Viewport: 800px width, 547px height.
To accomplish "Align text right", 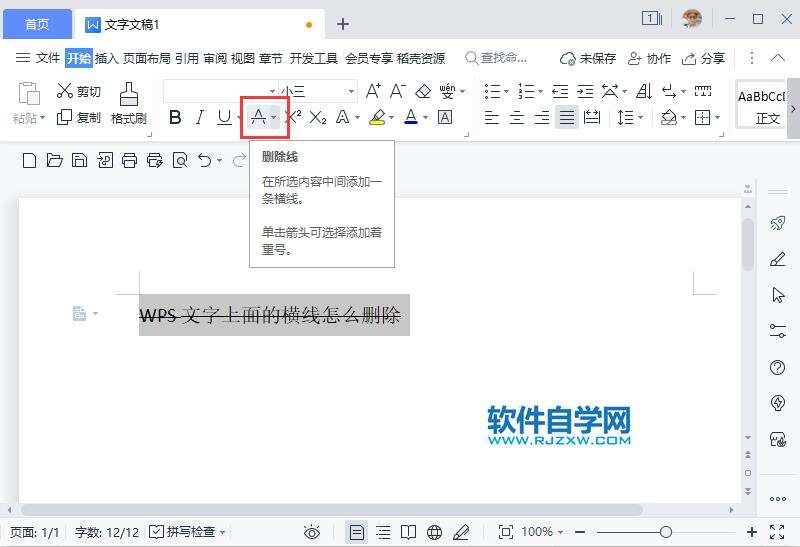I will point(542,118).
